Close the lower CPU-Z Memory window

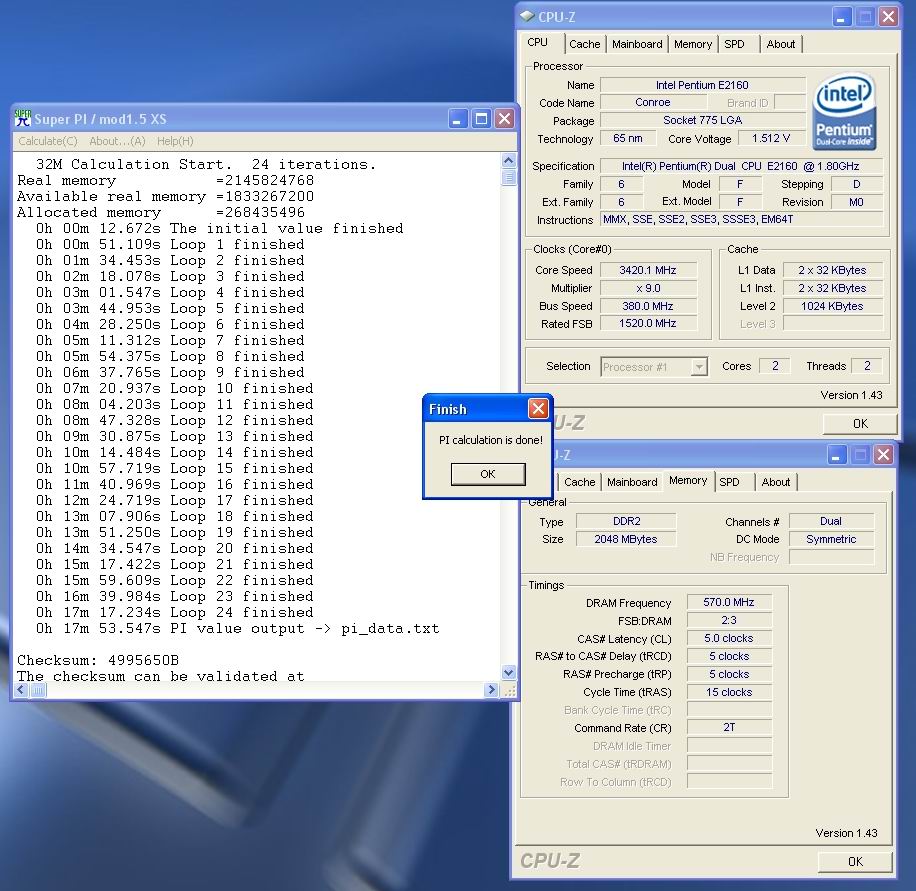(883, 455)
